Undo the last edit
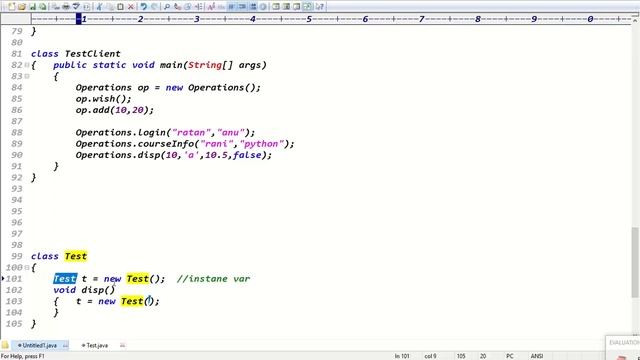This screenshot has width=640, height=360. click(143, 7)
